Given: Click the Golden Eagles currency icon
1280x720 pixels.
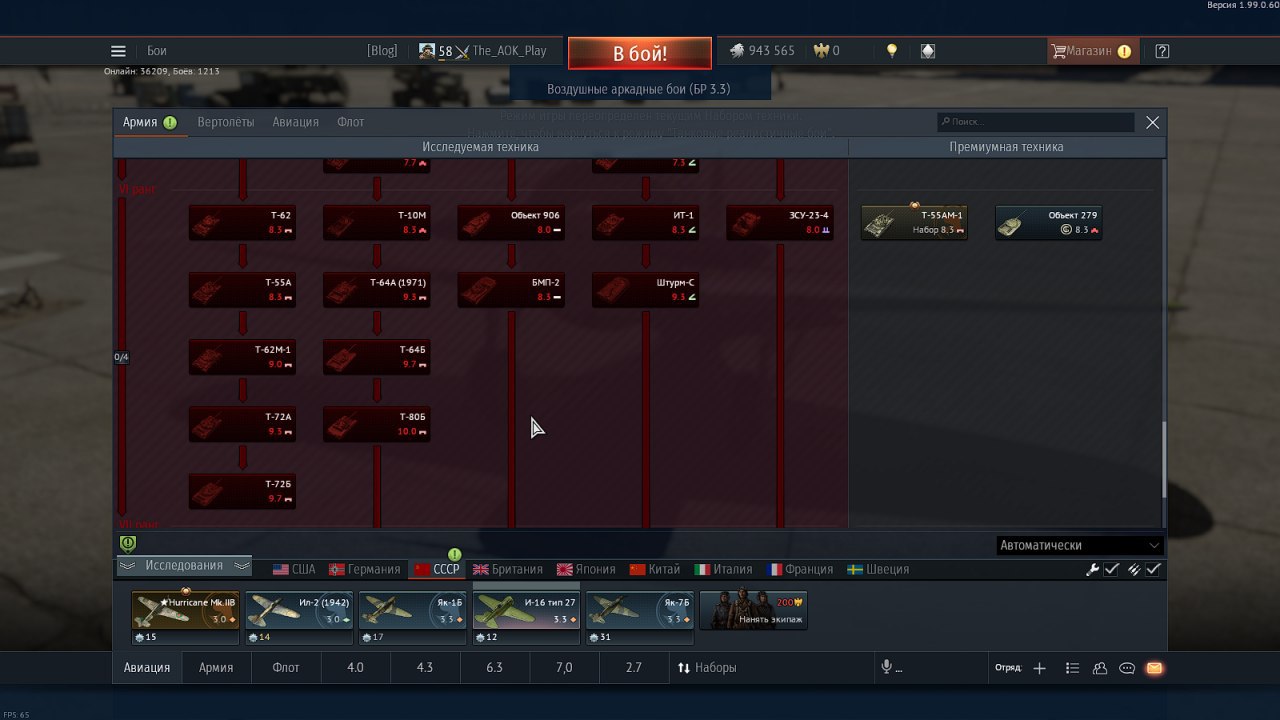Looking at the screenshot, I should pyautogui.click(x=821, y=51).
